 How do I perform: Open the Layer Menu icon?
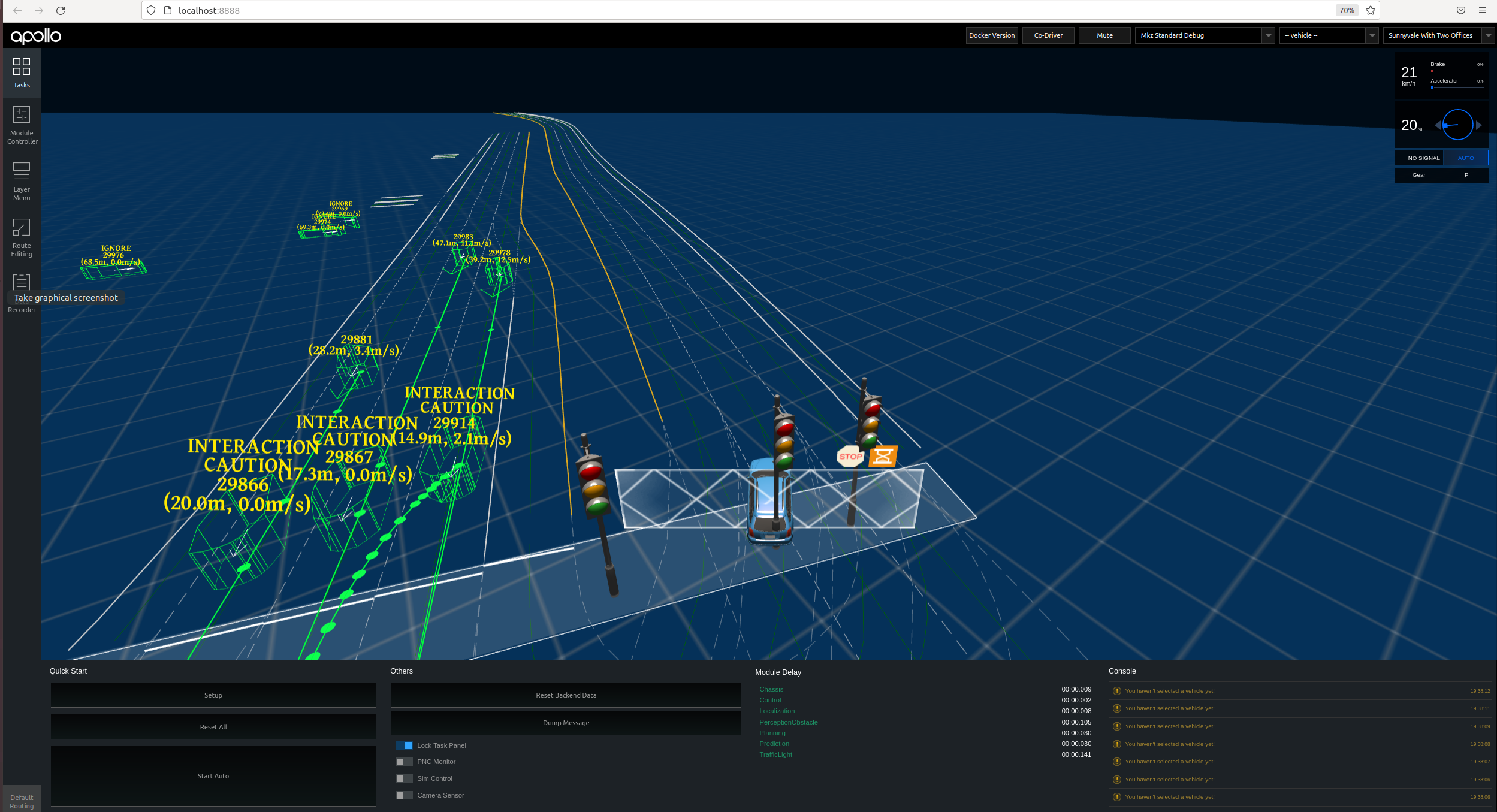pyautogui.click(x=22, y=180)
